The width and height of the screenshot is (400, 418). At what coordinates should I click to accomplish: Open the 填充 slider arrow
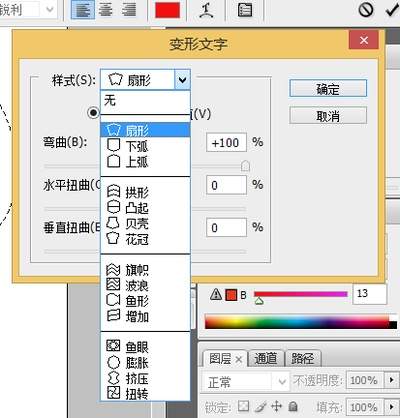click(x=391, y=407)
